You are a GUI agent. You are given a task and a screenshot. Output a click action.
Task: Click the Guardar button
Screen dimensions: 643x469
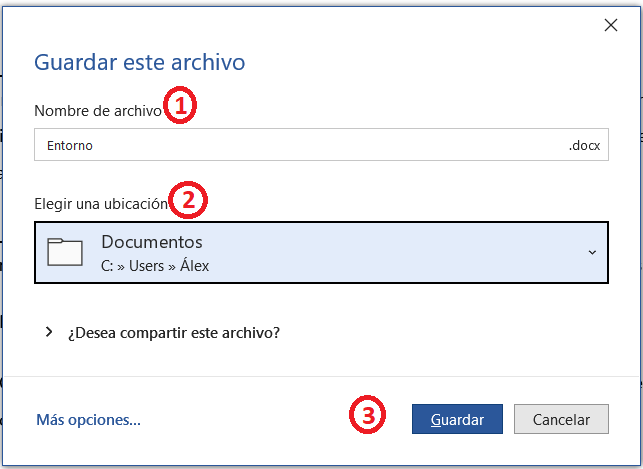[457, 419]
